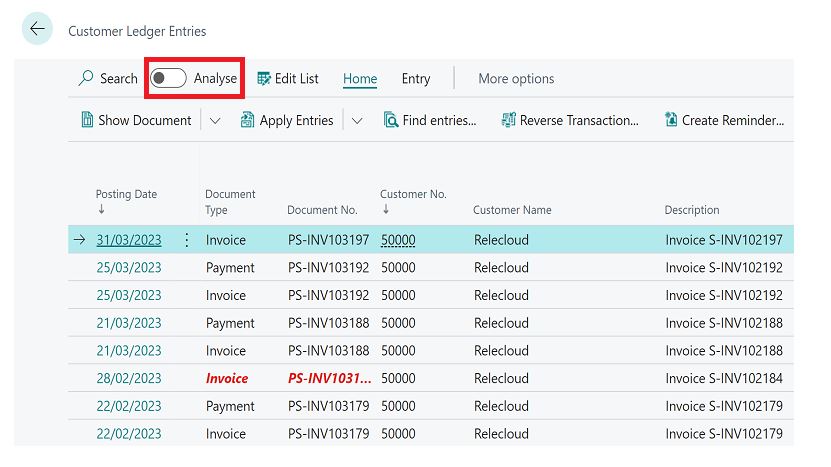The height and width of the screenshot is (467, 831).
Task: Open customer number 50000 link in first row
Action: [x=398, y=240]
